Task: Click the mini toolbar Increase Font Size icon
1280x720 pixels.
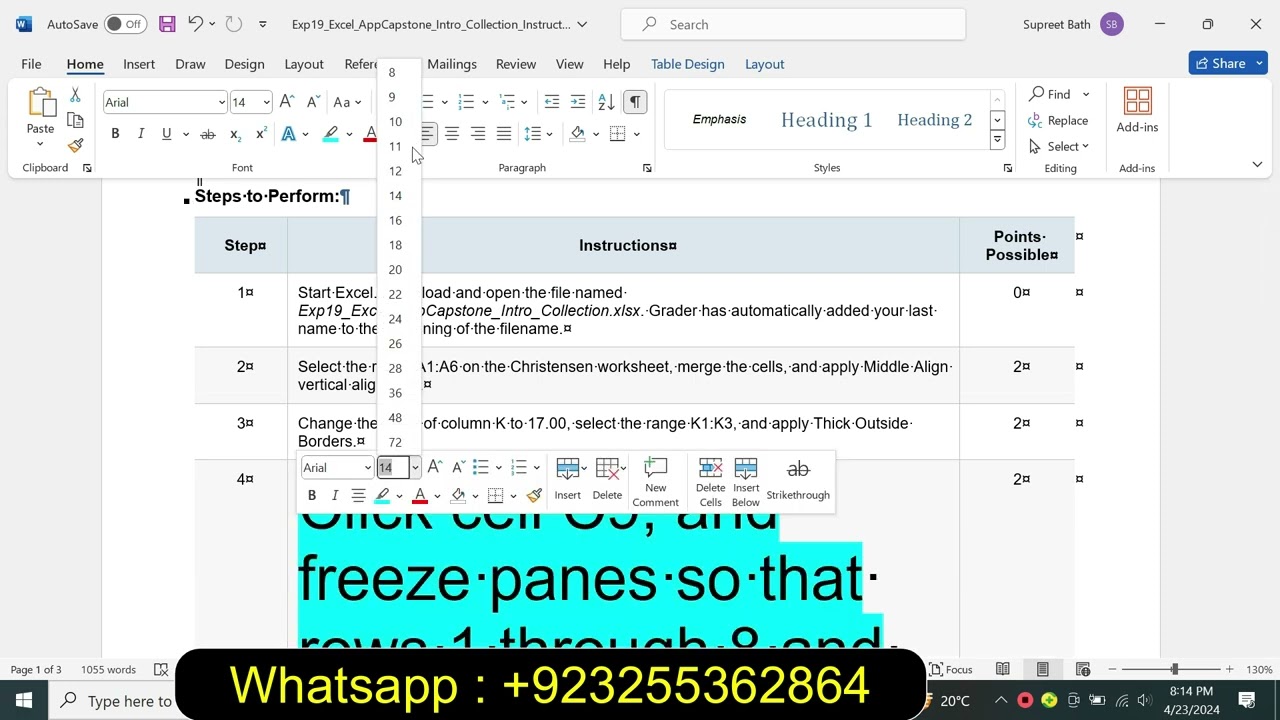Action: click(x=434, y=467)
